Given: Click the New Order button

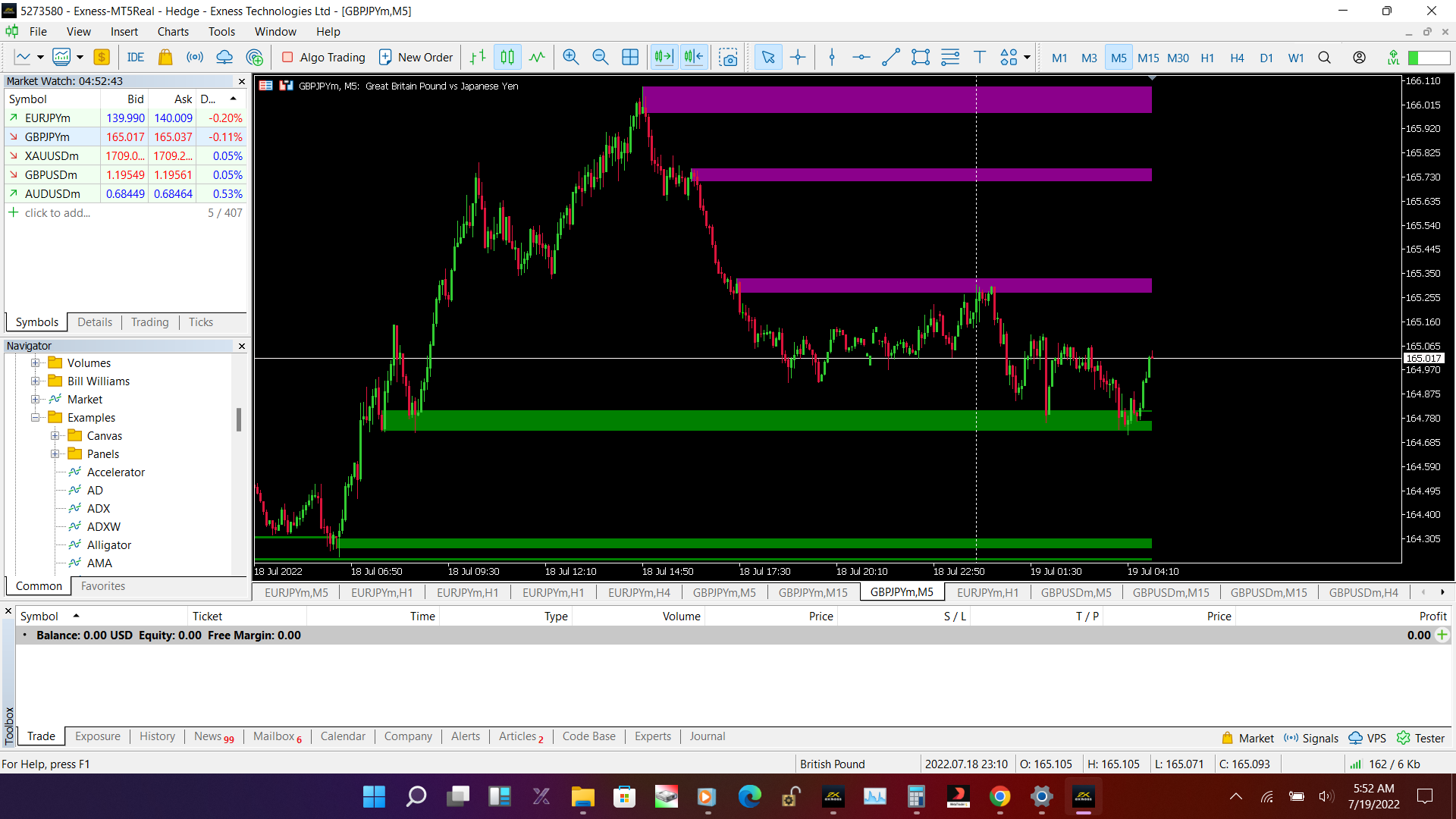Looking at the screenshot, I should point(416,58).
